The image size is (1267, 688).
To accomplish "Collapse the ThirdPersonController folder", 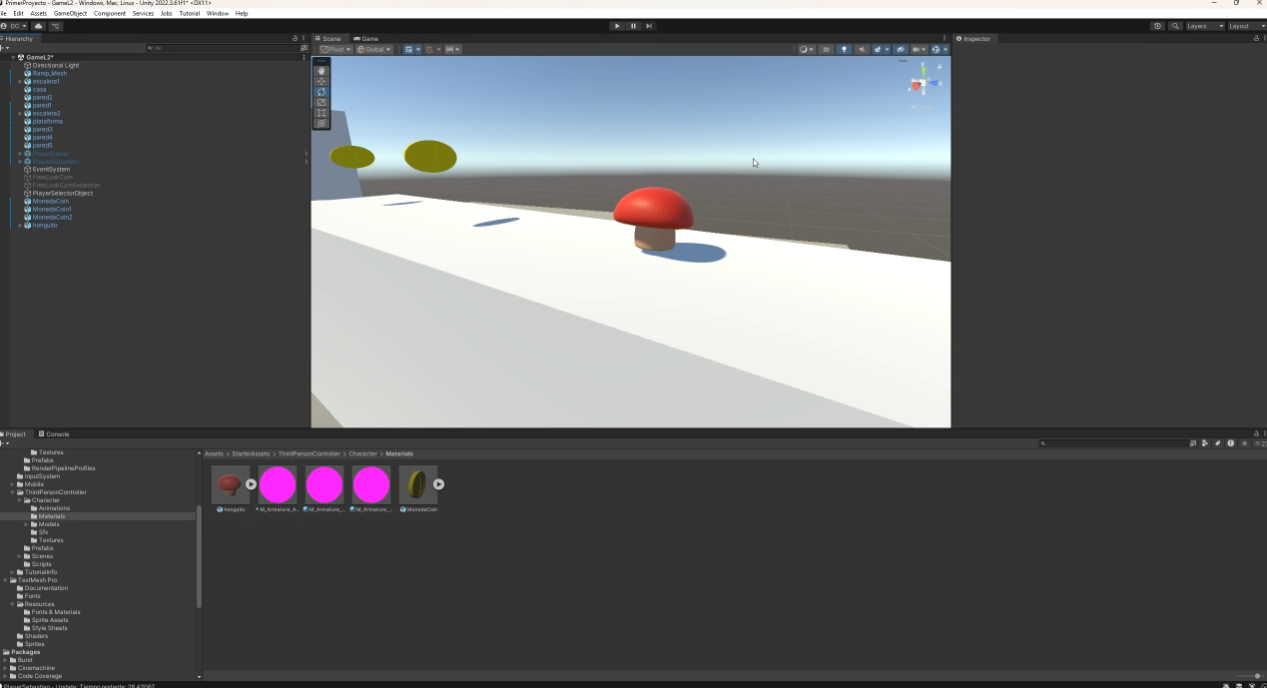I will click(13, 492).
